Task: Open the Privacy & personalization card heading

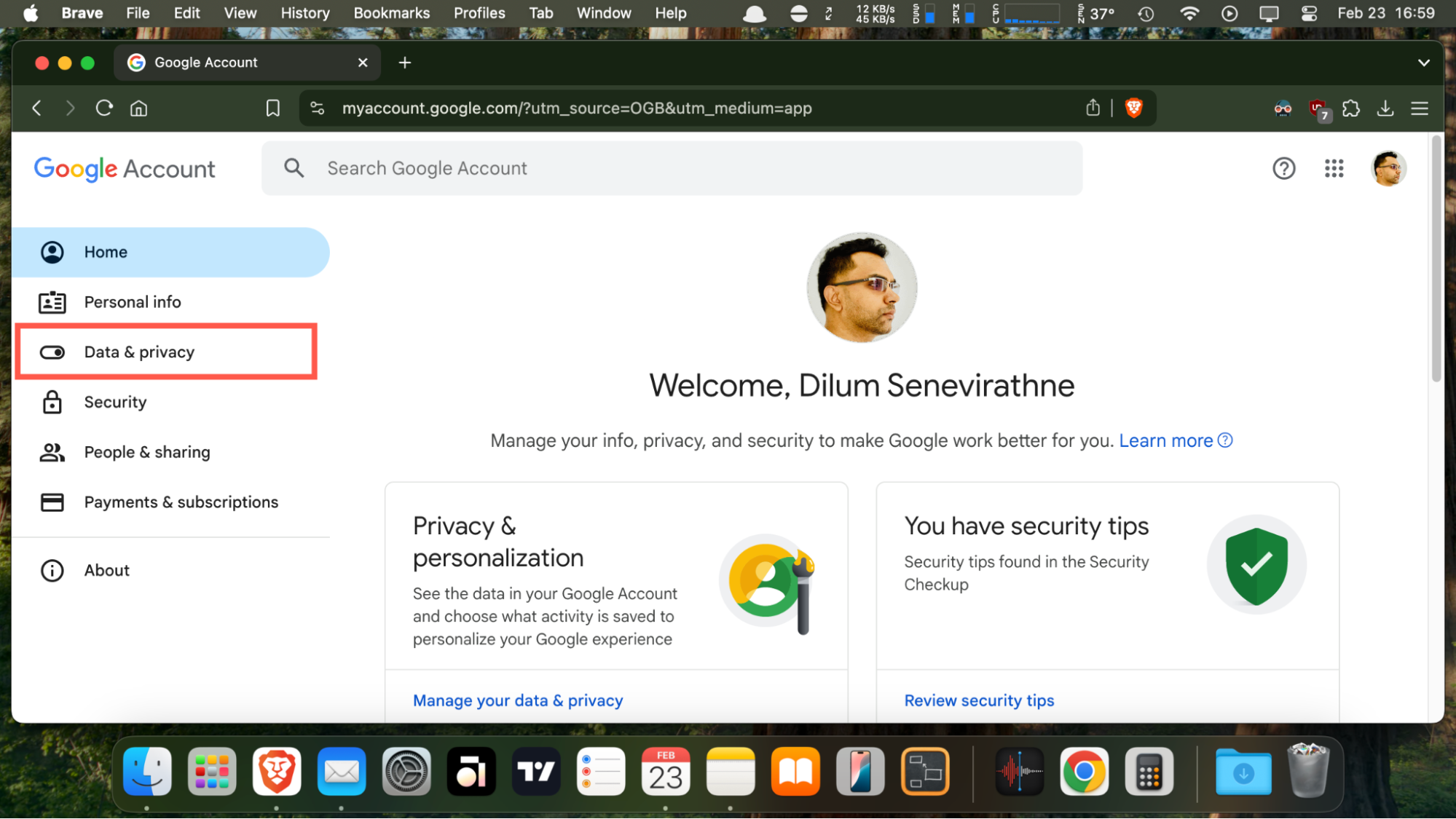Action: coord(498,542)
